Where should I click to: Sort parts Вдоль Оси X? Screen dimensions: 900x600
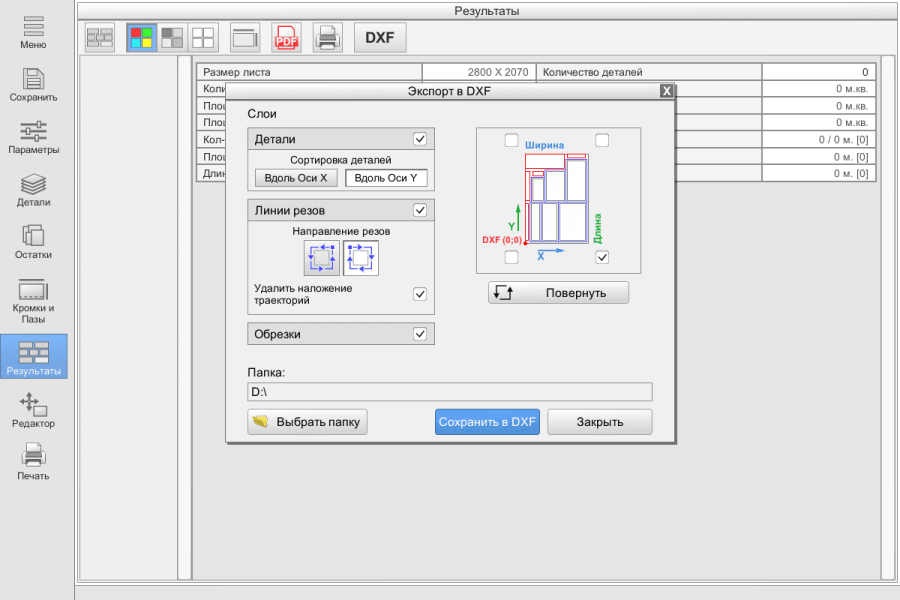(x=296, y=178)
